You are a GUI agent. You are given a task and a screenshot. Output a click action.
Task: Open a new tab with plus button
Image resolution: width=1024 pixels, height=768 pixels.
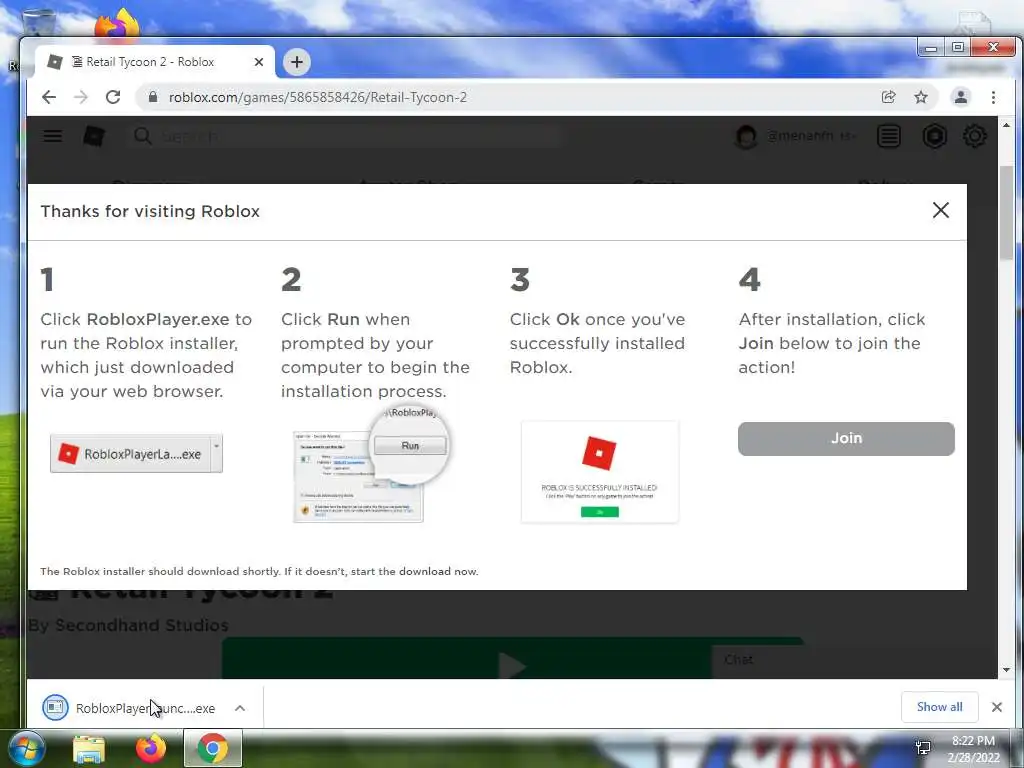coord(296,62)
